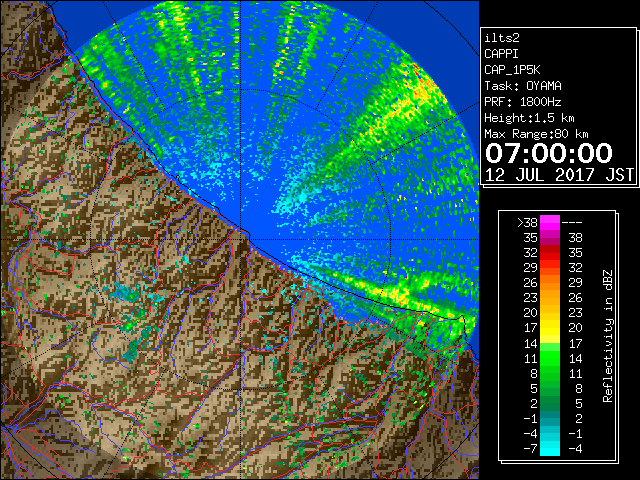The height and width of the screenshot is (480, 640).
Task: Click the 'Reflectivity in dBZ' axis label
Action: [x=608, y=336]
